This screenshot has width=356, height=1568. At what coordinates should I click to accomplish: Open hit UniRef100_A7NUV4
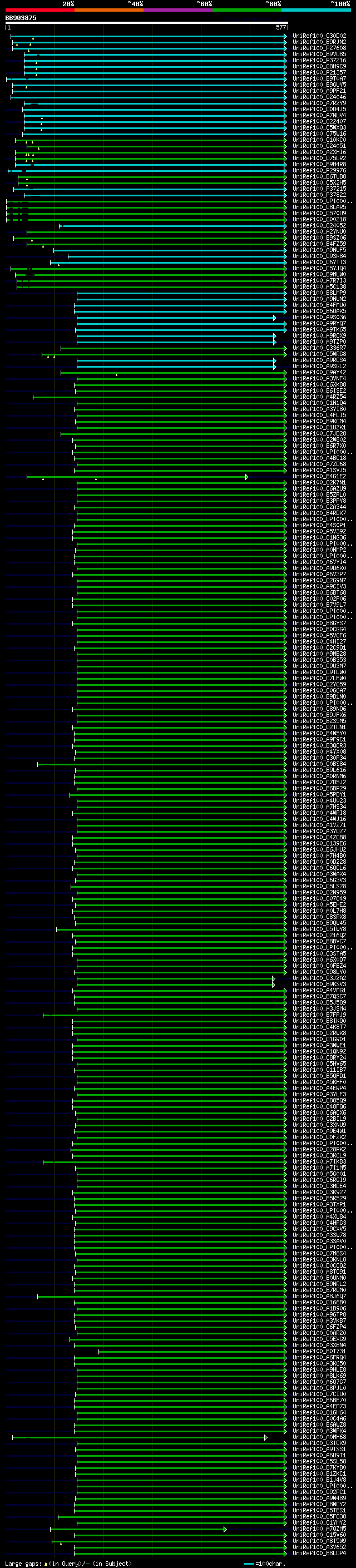(x=319, y=115)
